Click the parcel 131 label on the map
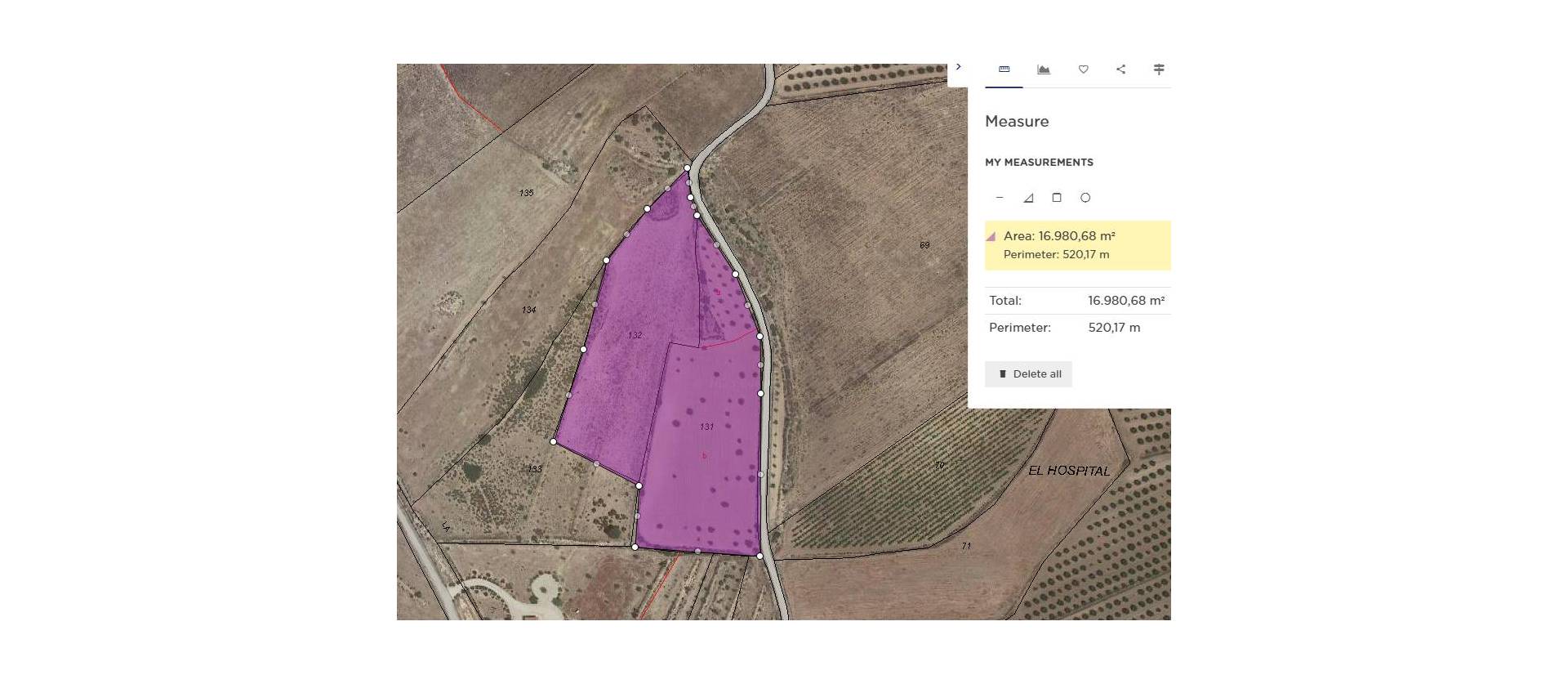This screenshot has height=684, width=1568. coord(706,427)
